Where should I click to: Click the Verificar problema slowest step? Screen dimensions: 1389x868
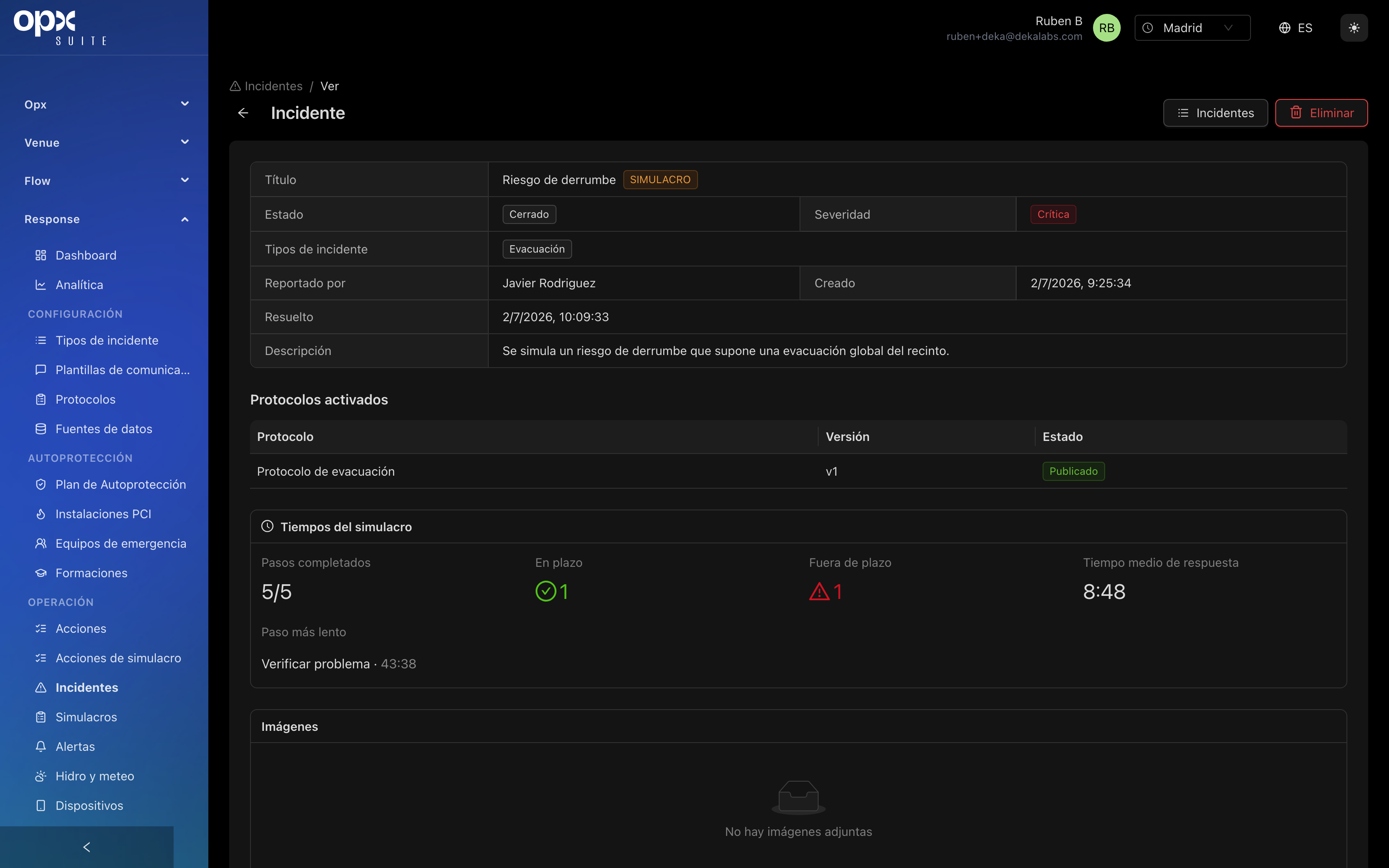coord(339,664)
